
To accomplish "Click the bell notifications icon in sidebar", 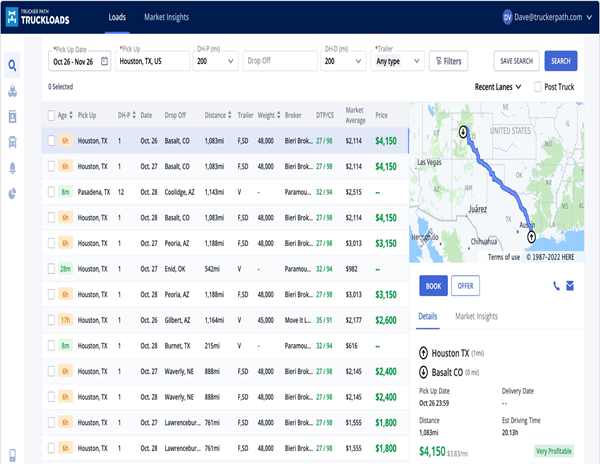I will tap(12, 167).
